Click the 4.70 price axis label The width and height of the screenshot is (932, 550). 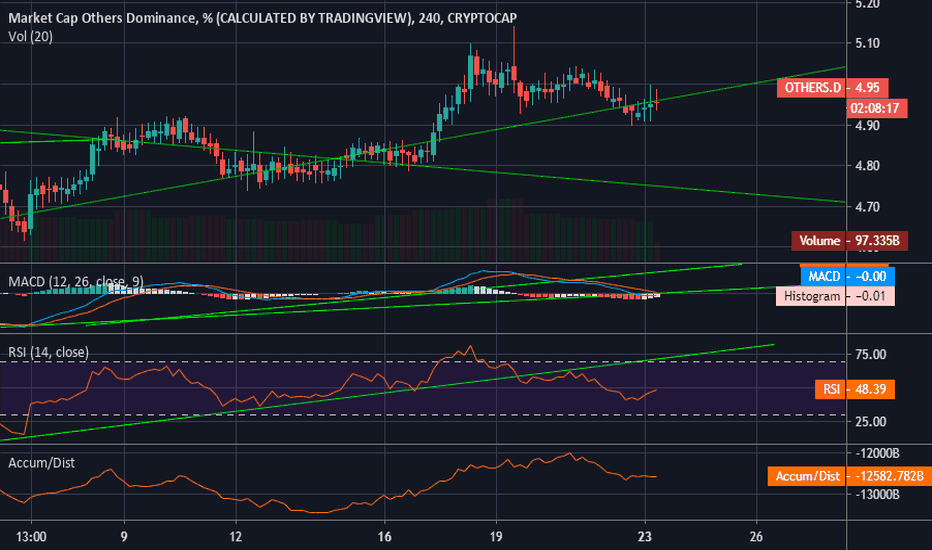[x=867, y=207]
